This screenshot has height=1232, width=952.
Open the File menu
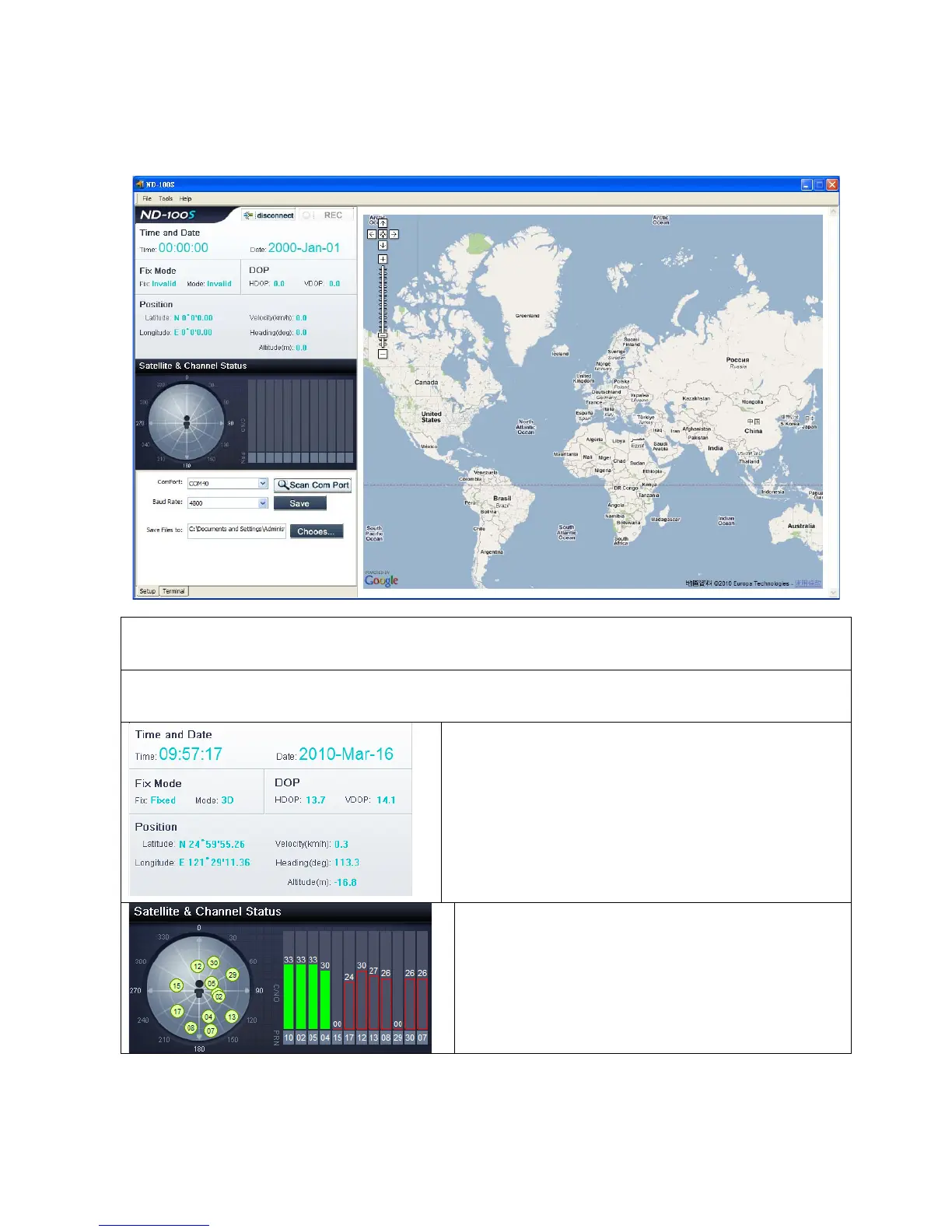pos(146,198)
